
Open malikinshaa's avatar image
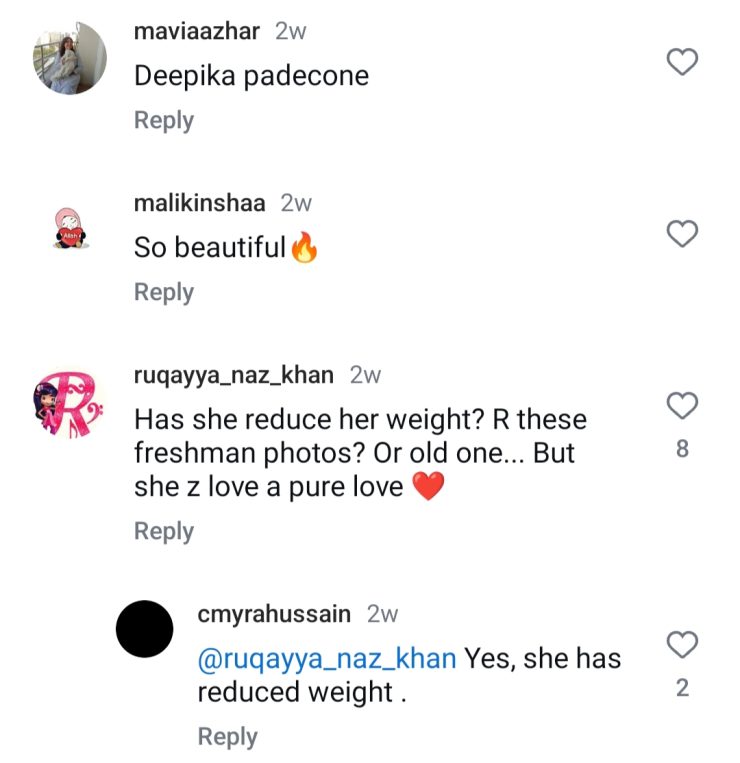(69, 231)
